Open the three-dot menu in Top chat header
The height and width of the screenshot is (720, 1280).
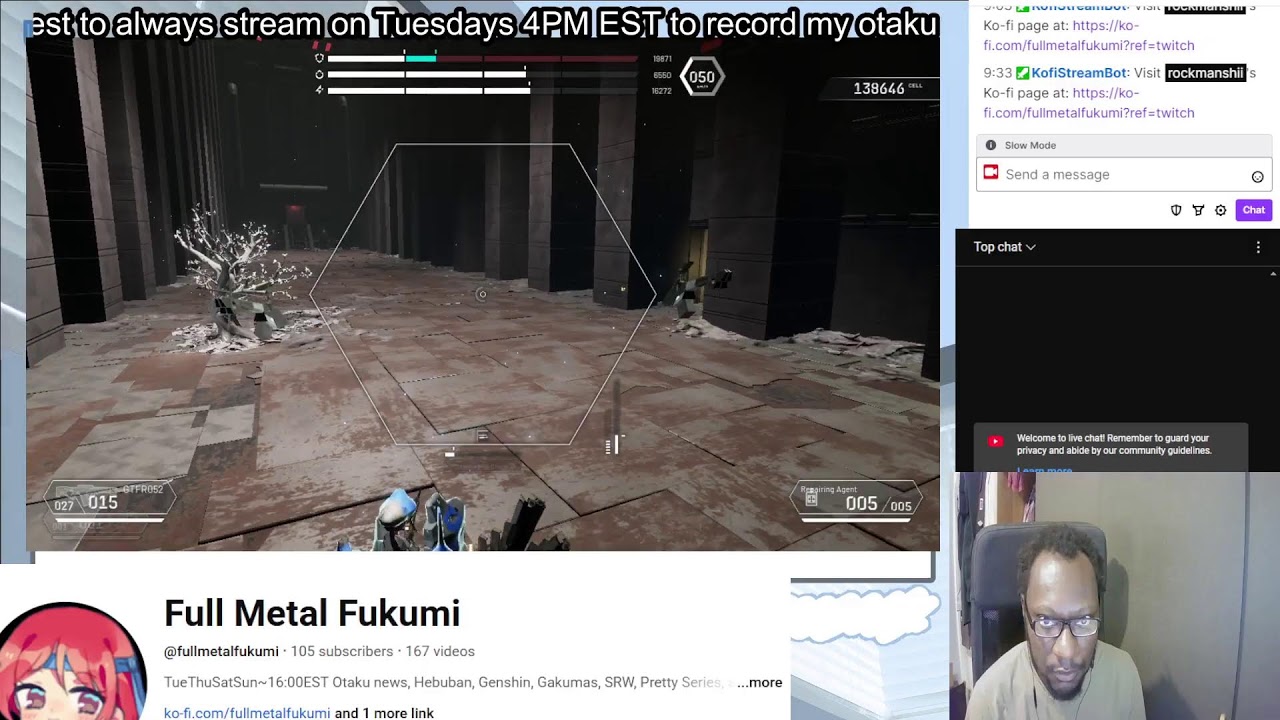click(x=1258, y=247)
